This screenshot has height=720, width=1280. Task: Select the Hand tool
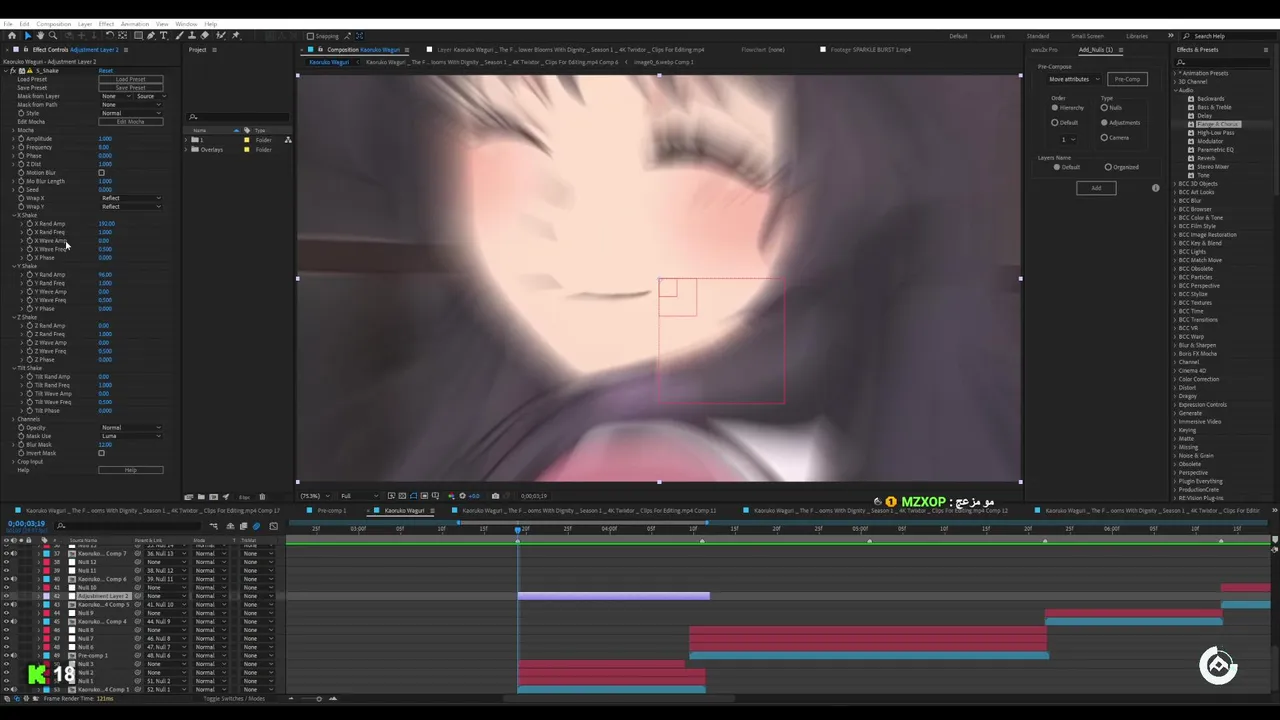(40, 35)
